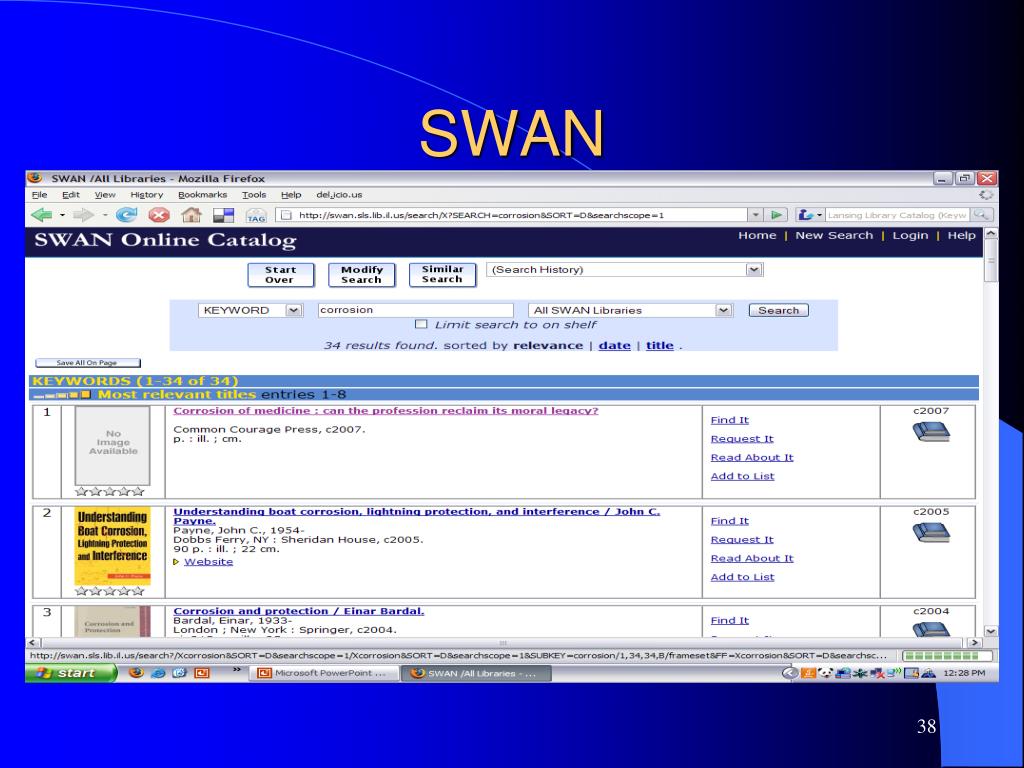Open Corrosion of medicine title link
The image size is (1024, 768).
(x=385, y=411)
